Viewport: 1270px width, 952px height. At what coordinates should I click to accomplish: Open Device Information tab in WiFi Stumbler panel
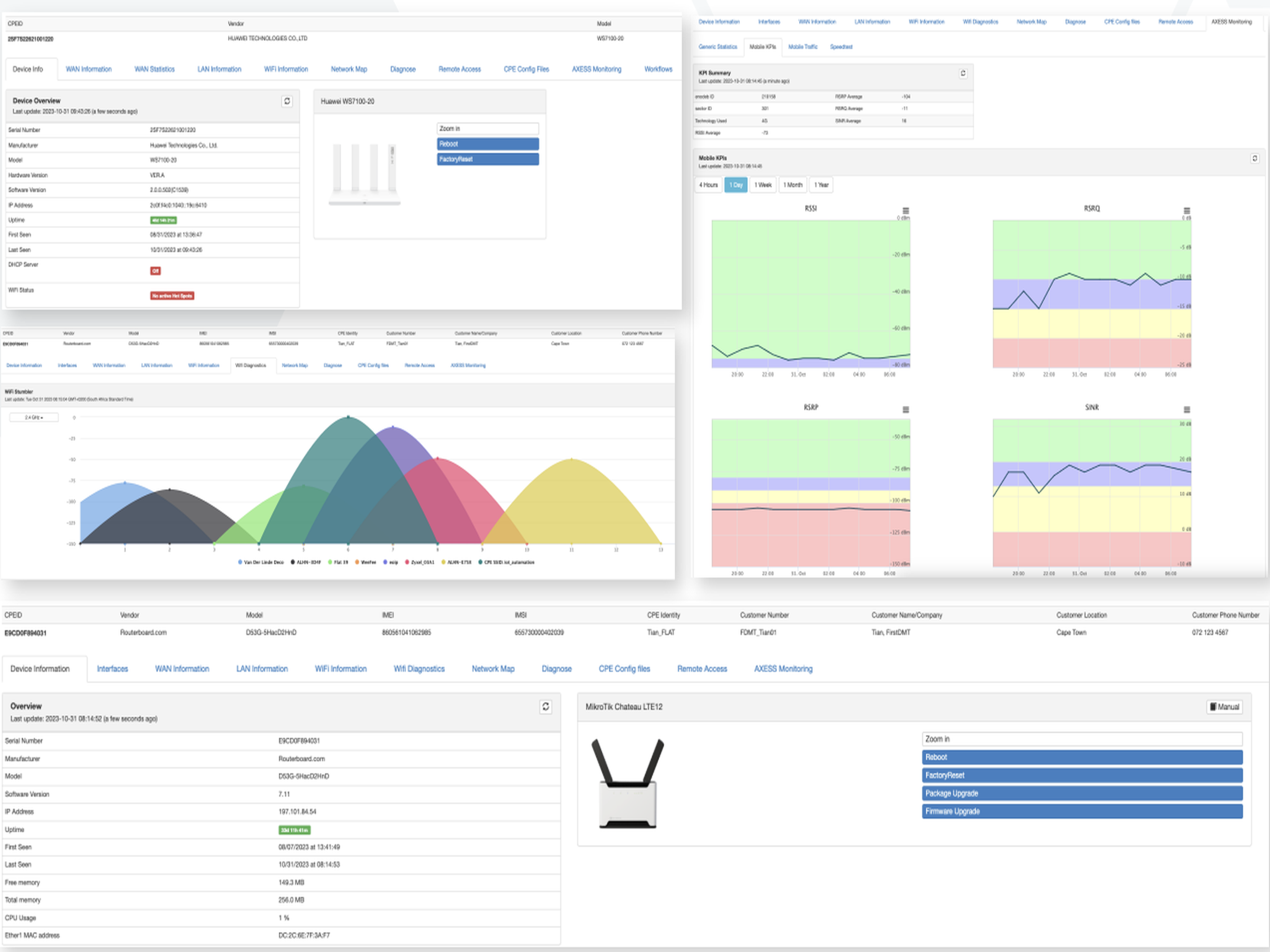pos(24,366)
